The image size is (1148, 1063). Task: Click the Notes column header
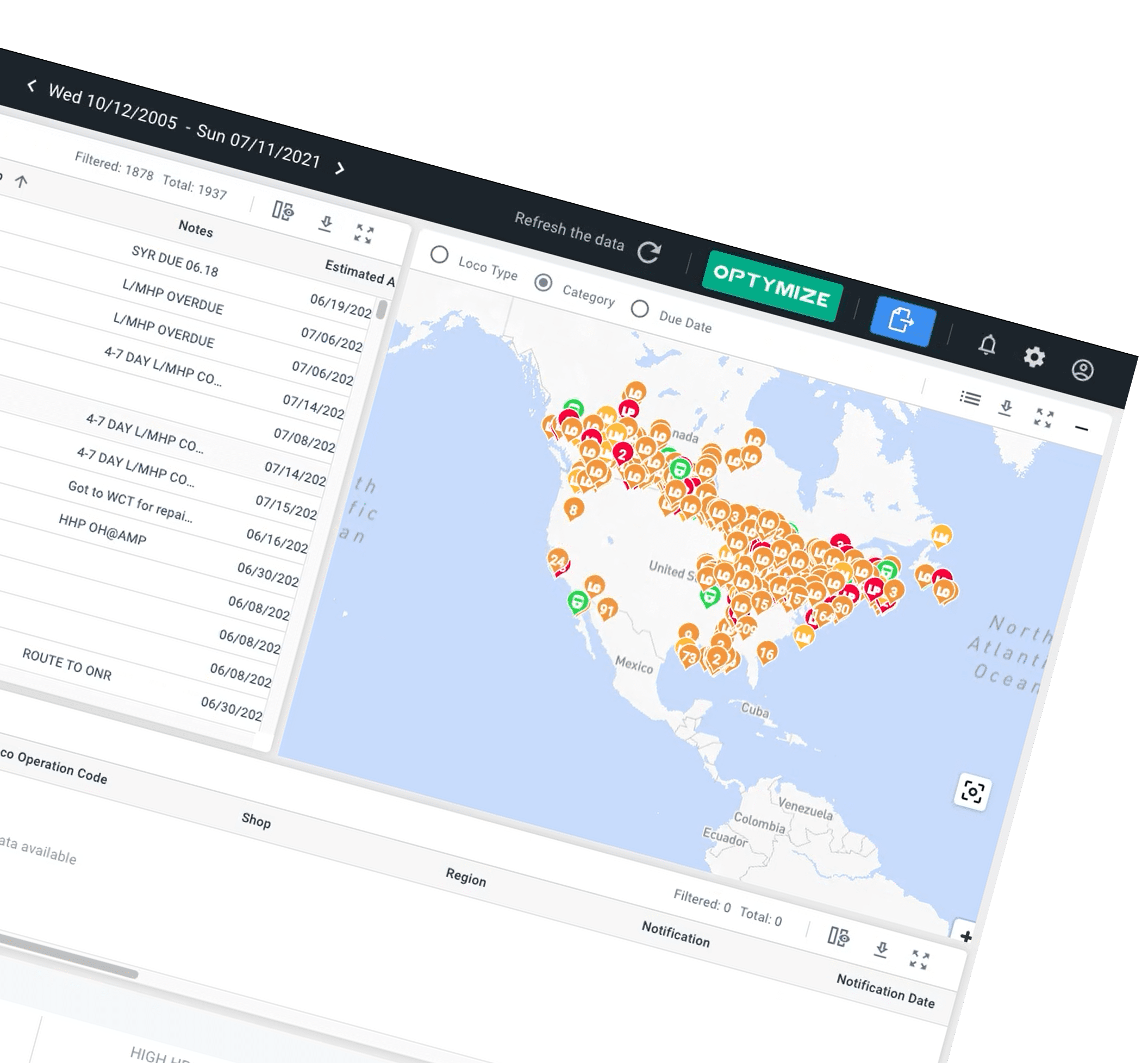[196, 228]
